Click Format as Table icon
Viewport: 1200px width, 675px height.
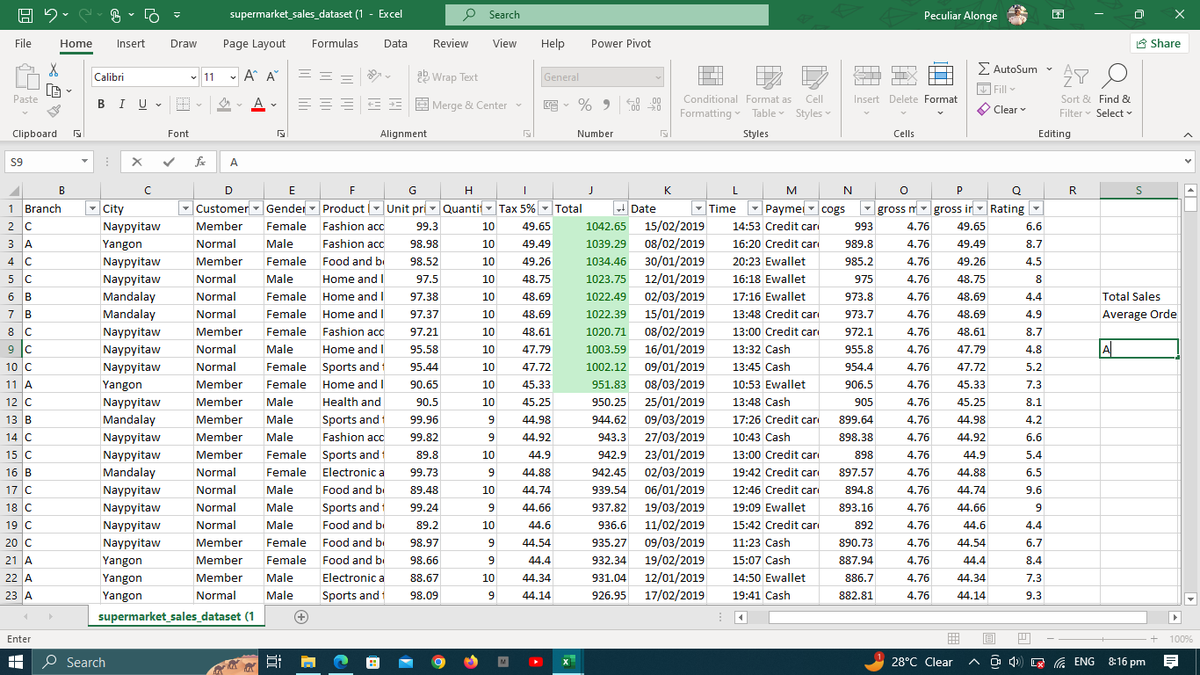(x=768, y=79)
